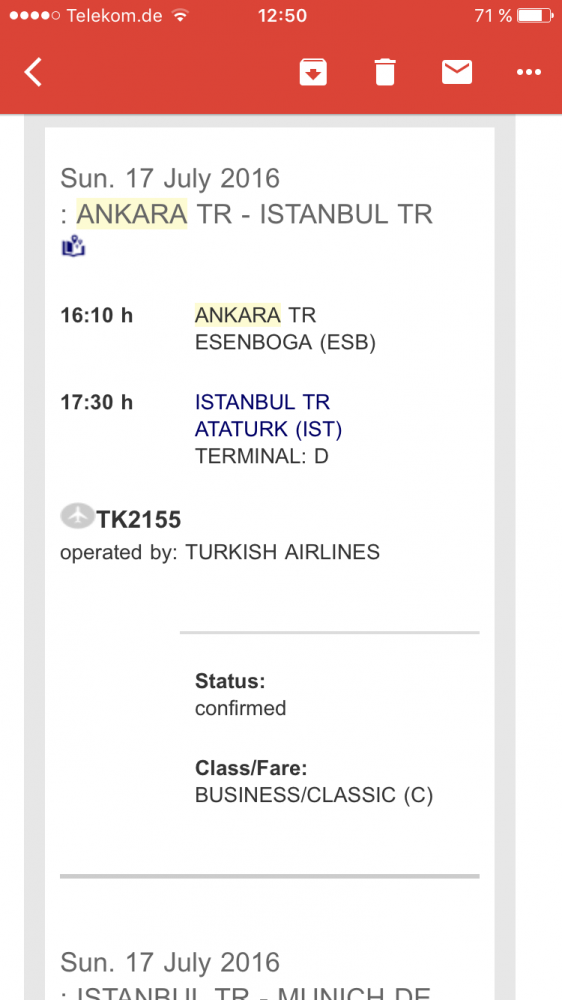Open the three-dot more options menu
Viewport: 562px width, 1000px height.
[529, 73]
